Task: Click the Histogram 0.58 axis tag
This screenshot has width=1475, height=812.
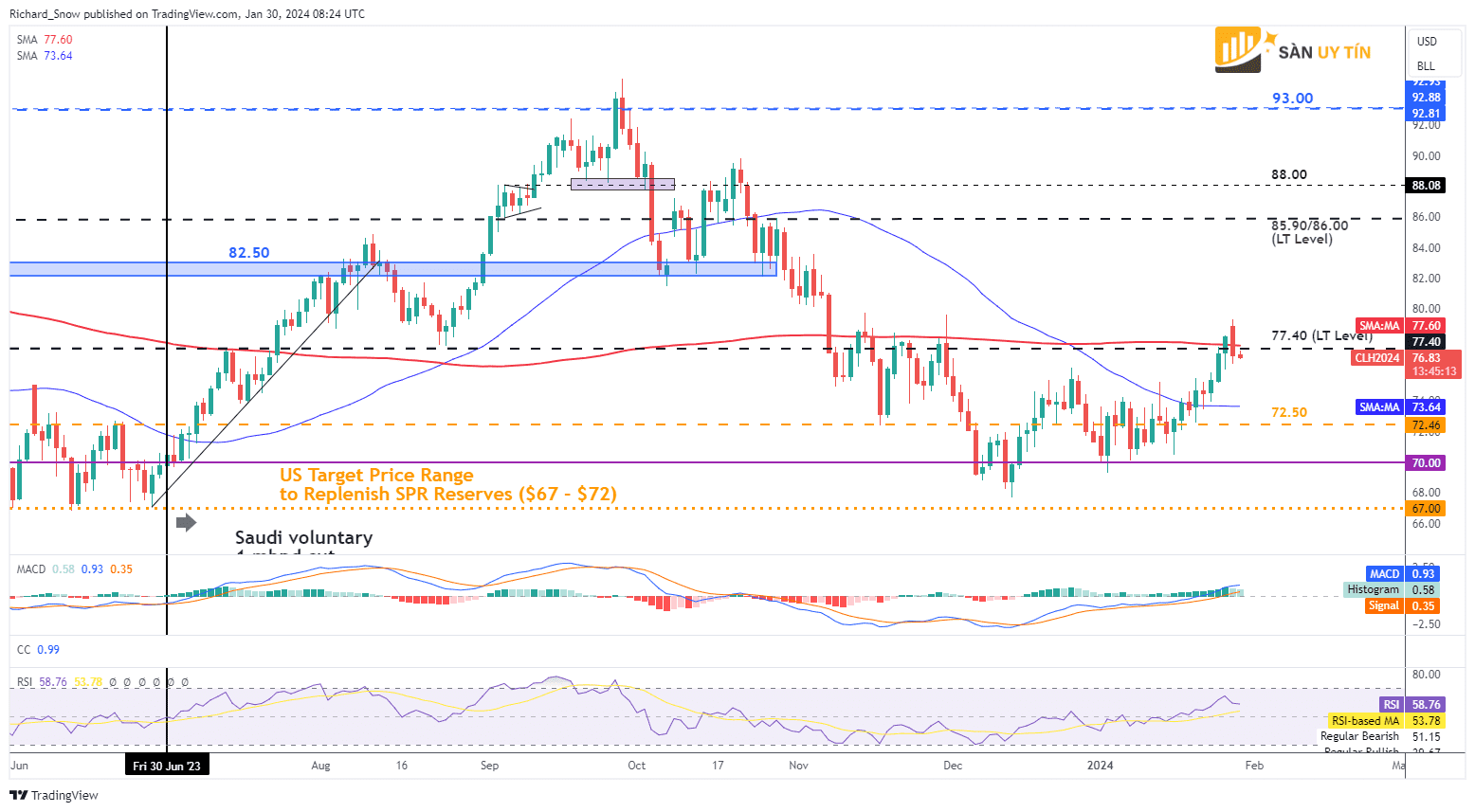Action: pyautogui.click(x=1392, y=590)
